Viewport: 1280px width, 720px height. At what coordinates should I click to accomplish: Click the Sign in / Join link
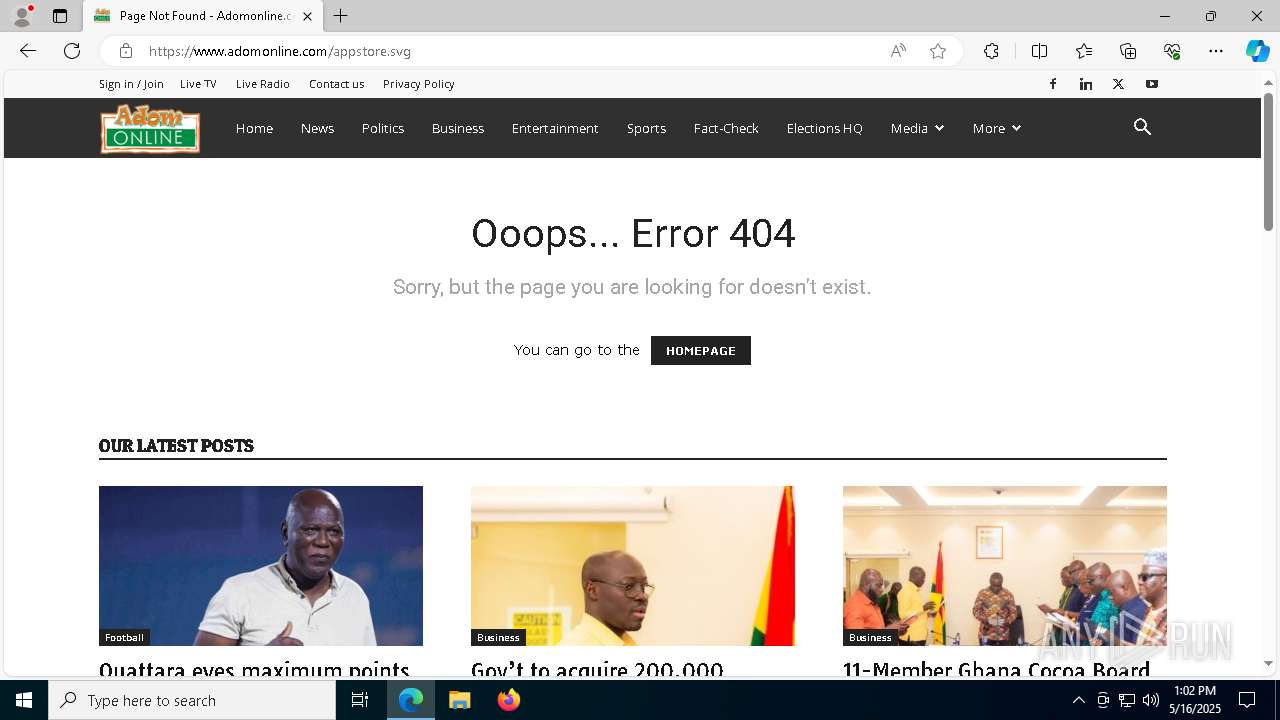click(x=131, y=84)
